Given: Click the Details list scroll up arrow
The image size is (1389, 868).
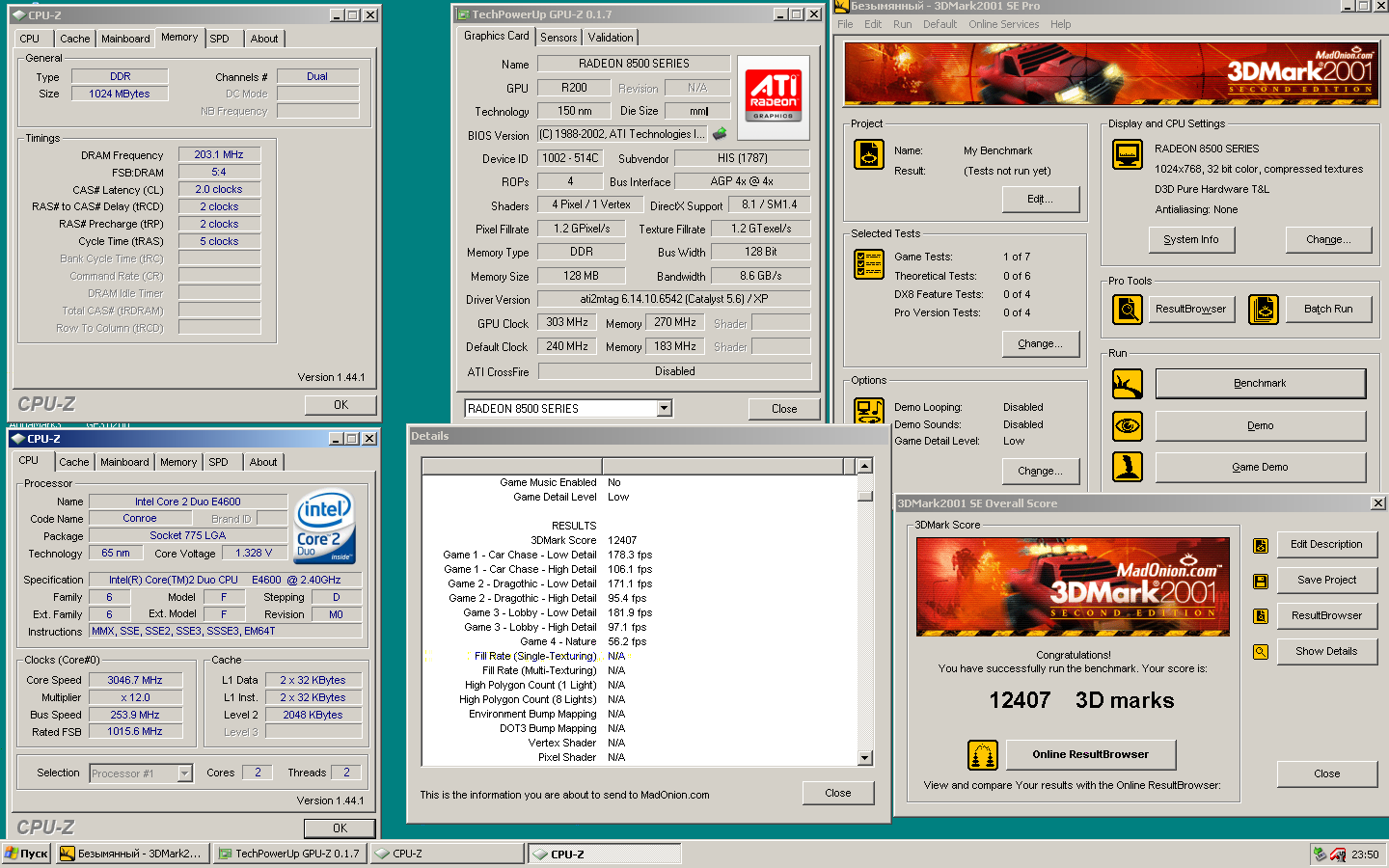Looking at the screenshot, I should [865, 466].
